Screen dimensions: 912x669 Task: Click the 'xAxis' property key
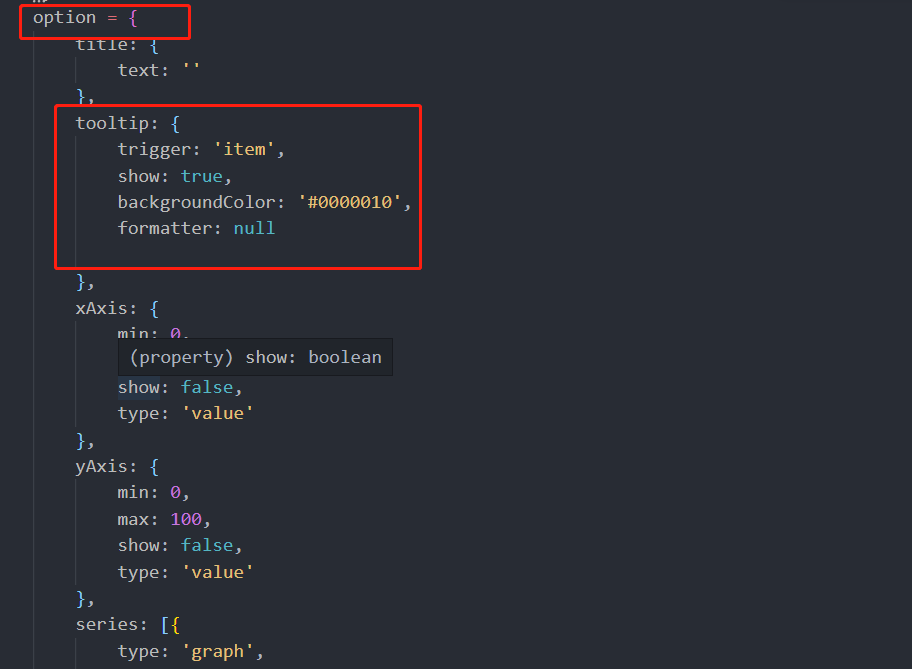coord(102,308)
